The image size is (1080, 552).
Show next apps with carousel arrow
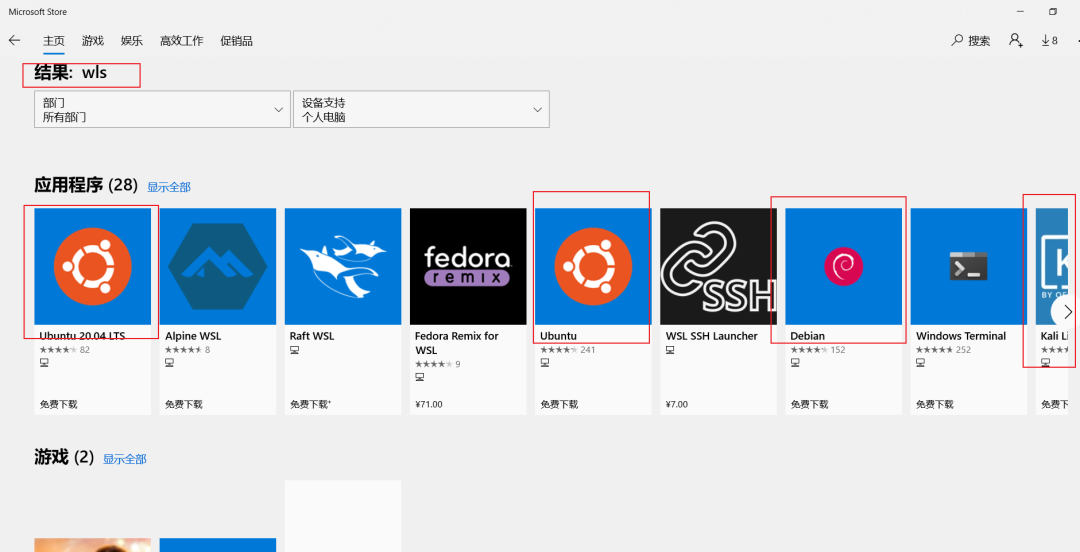pyautogui.click(x=1066, y=311)
